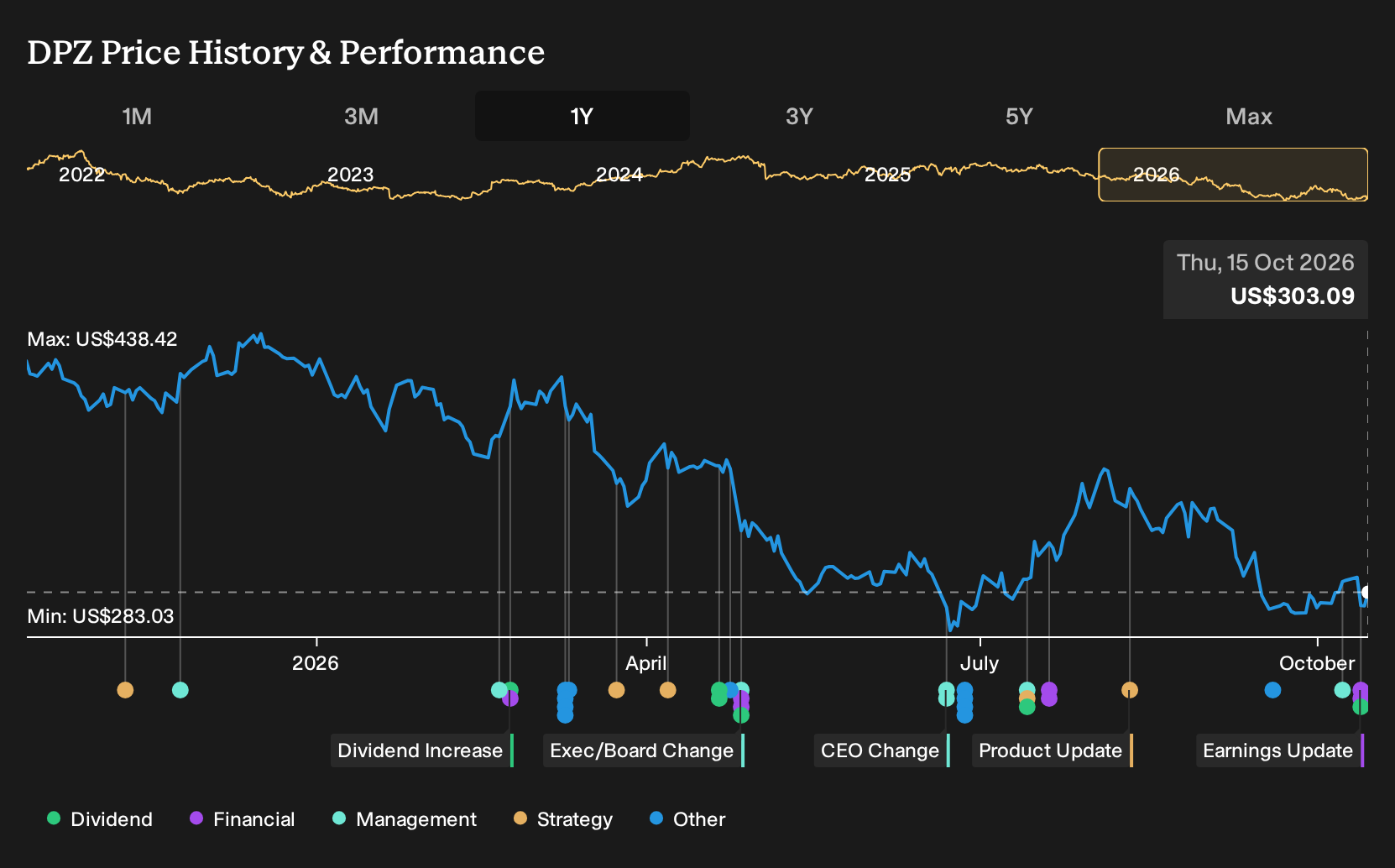Click the April axis label
This screenshot has width=1395, height=868.
646,663
